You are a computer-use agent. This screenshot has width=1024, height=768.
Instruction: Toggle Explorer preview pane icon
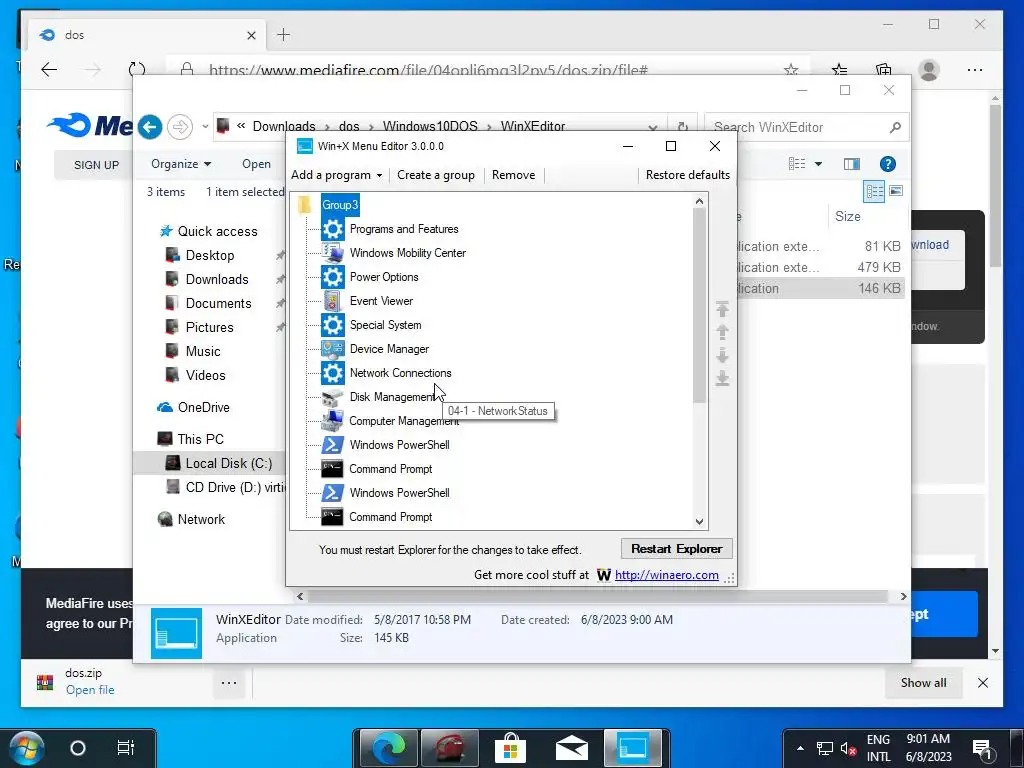coord(852,165)
